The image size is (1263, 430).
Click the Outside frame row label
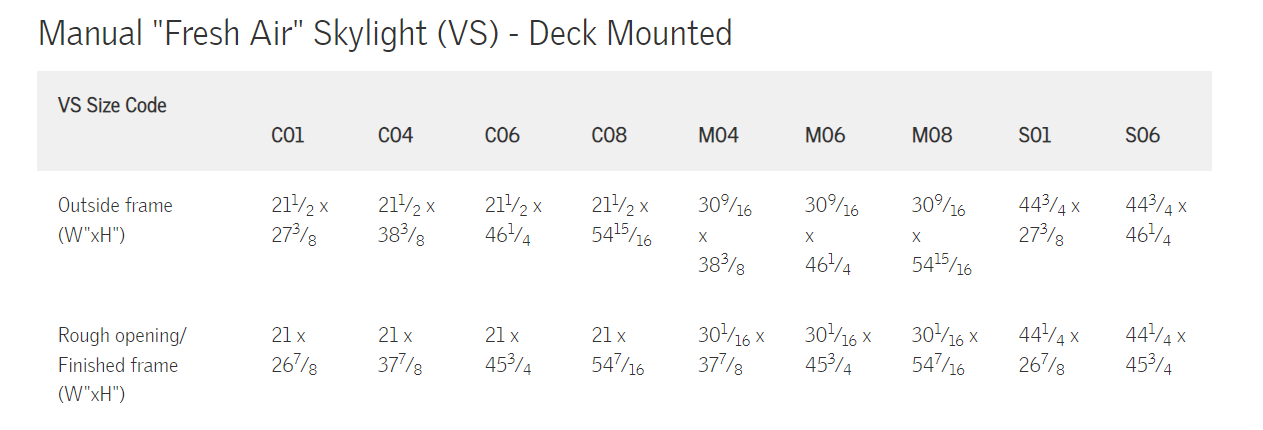(x=115, y=221)
